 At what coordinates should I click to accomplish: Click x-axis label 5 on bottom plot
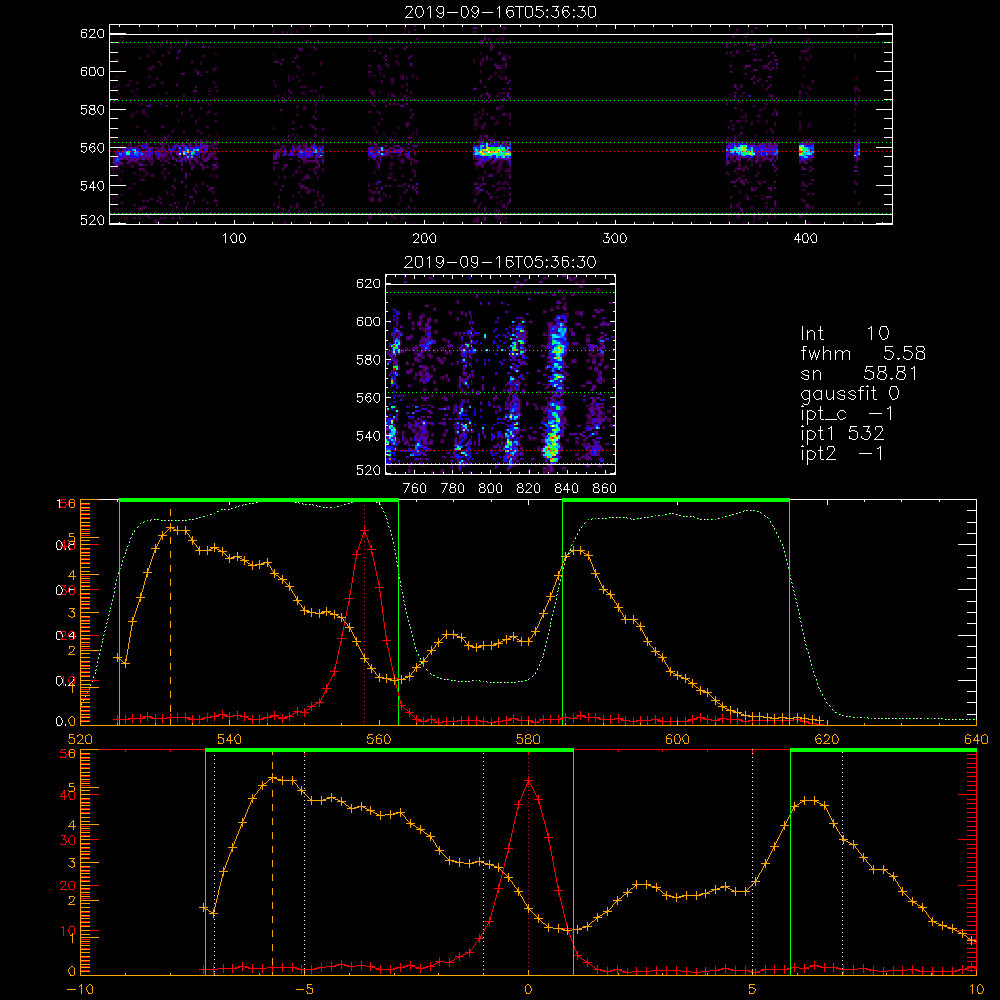point(753,990)
